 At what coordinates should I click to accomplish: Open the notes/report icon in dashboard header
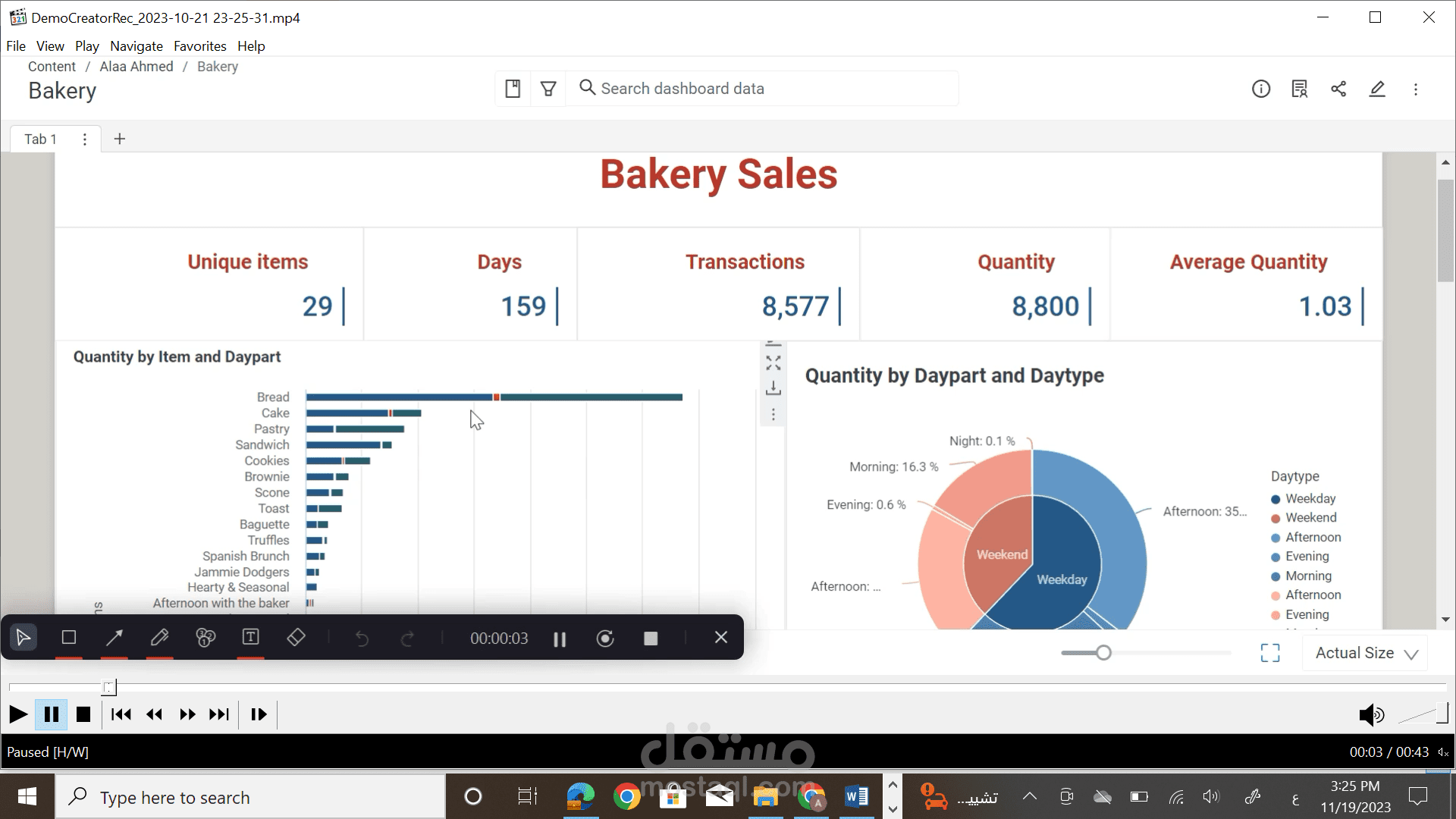1300,89
